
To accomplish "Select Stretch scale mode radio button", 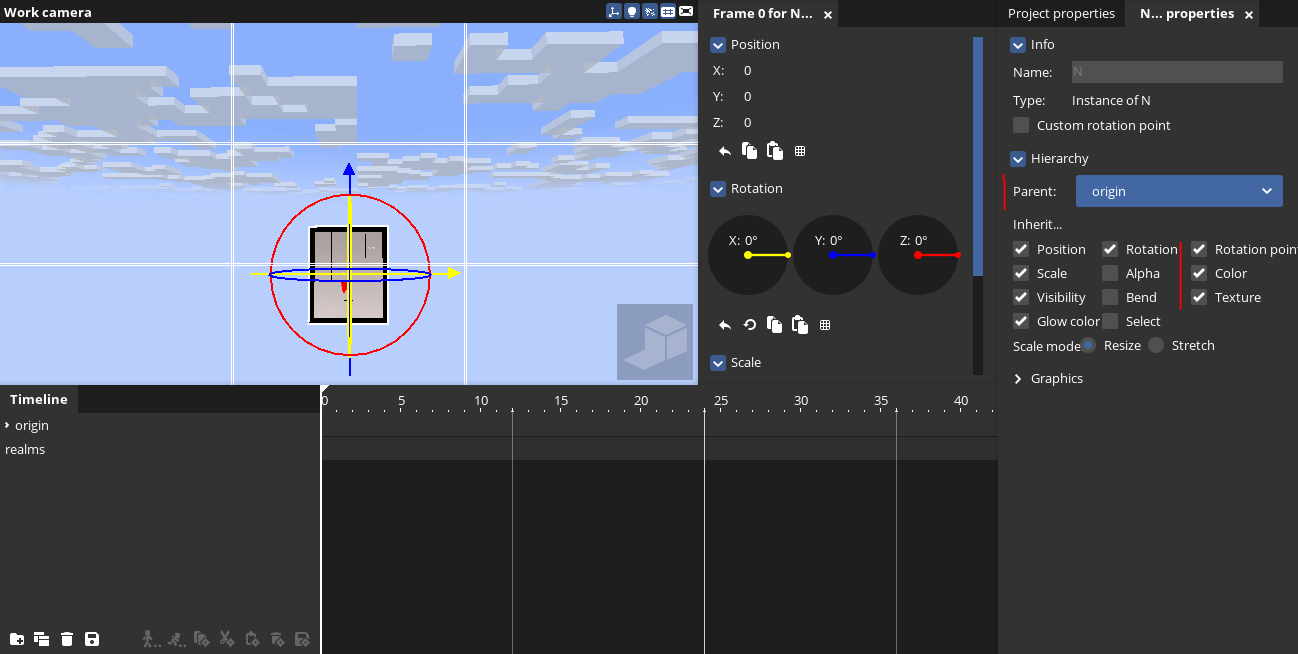I will 1156,345.
